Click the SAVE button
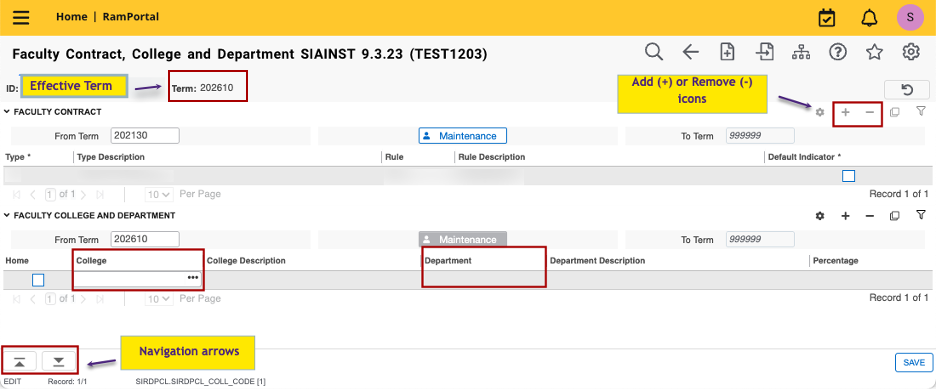This screenshot has width=936, height=392. click(913, 363)
